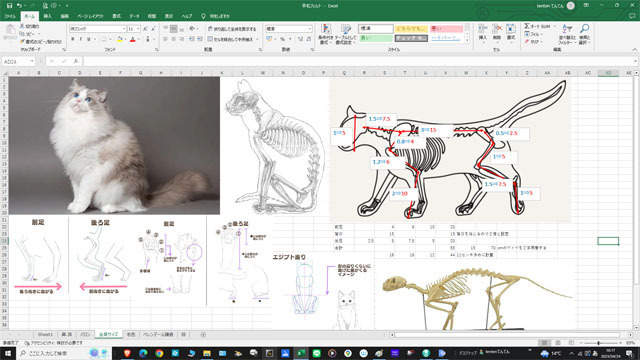Apply the green 良い cell style
640x360 pixels.
[x=376, y=38]
